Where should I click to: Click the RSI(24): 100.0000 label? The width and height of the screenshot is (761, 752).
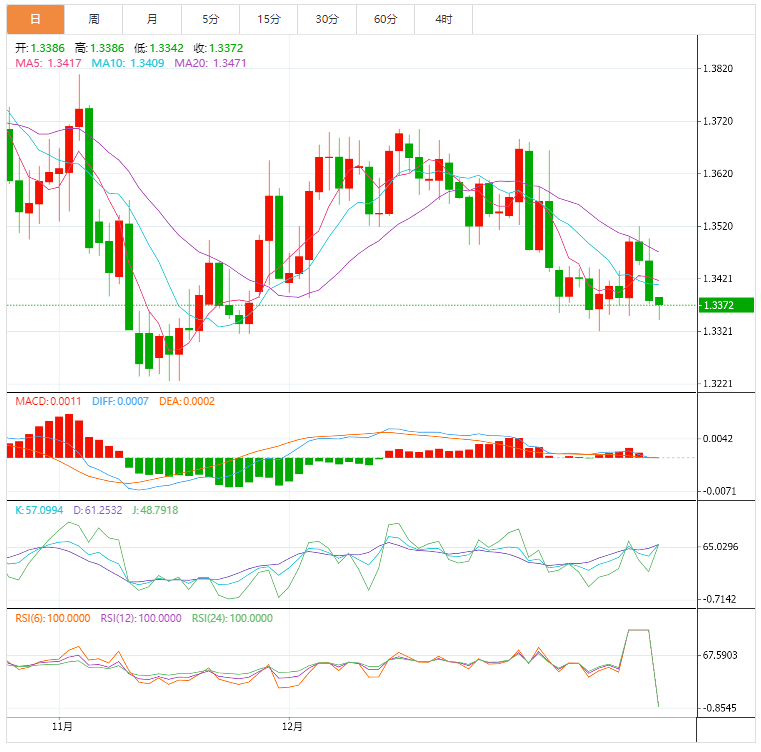click(232, 618)
